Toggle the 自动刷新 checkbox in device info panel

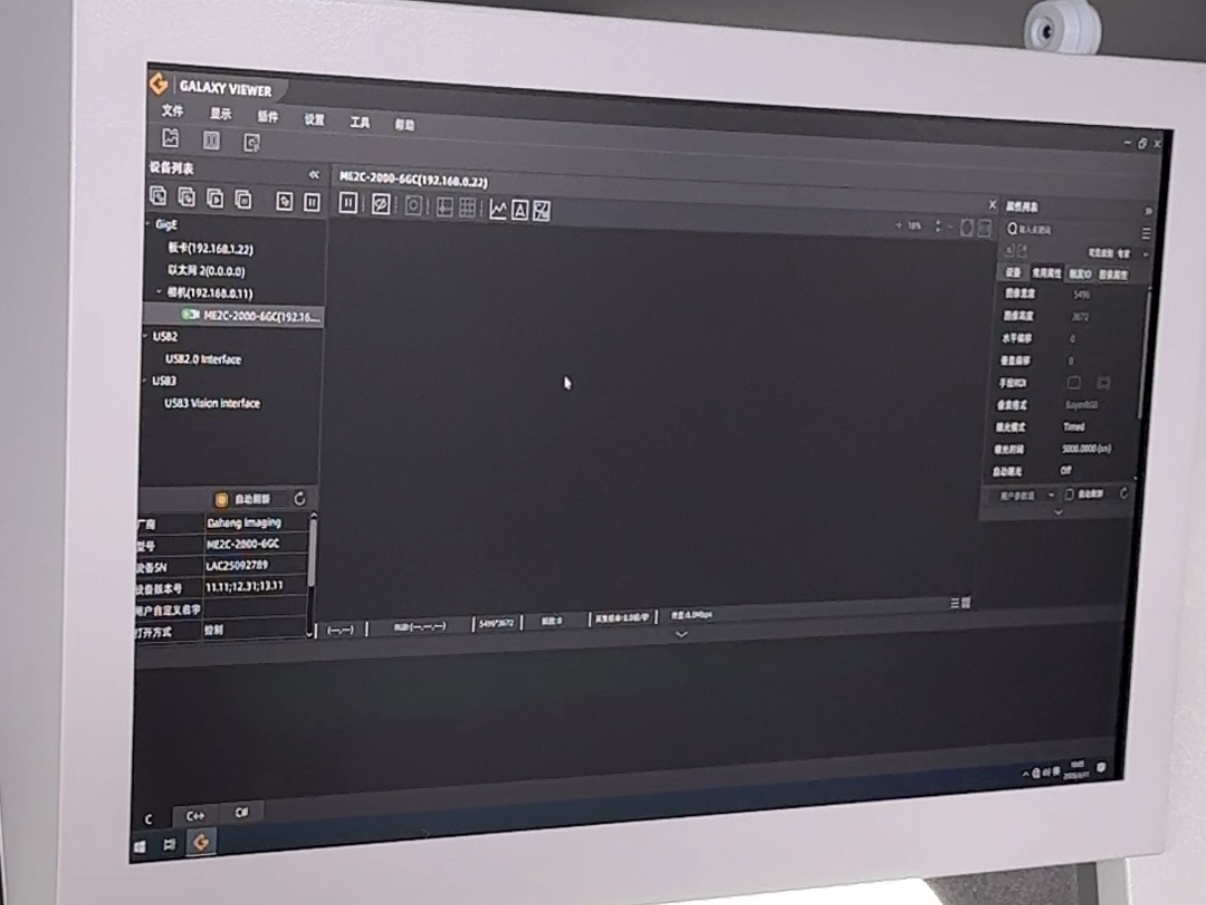pos(221,499)
